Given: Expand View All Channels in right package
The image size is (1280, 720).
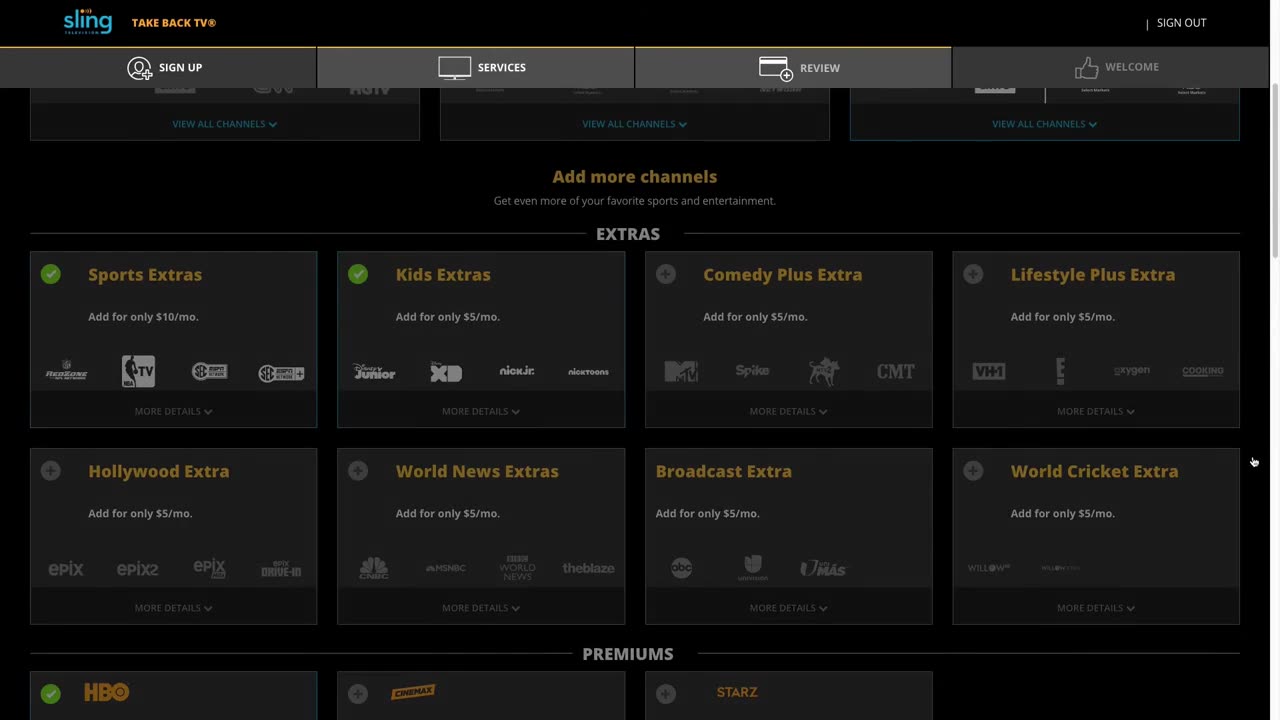Looking at the screenshot, I should (x=1045, y=124).
